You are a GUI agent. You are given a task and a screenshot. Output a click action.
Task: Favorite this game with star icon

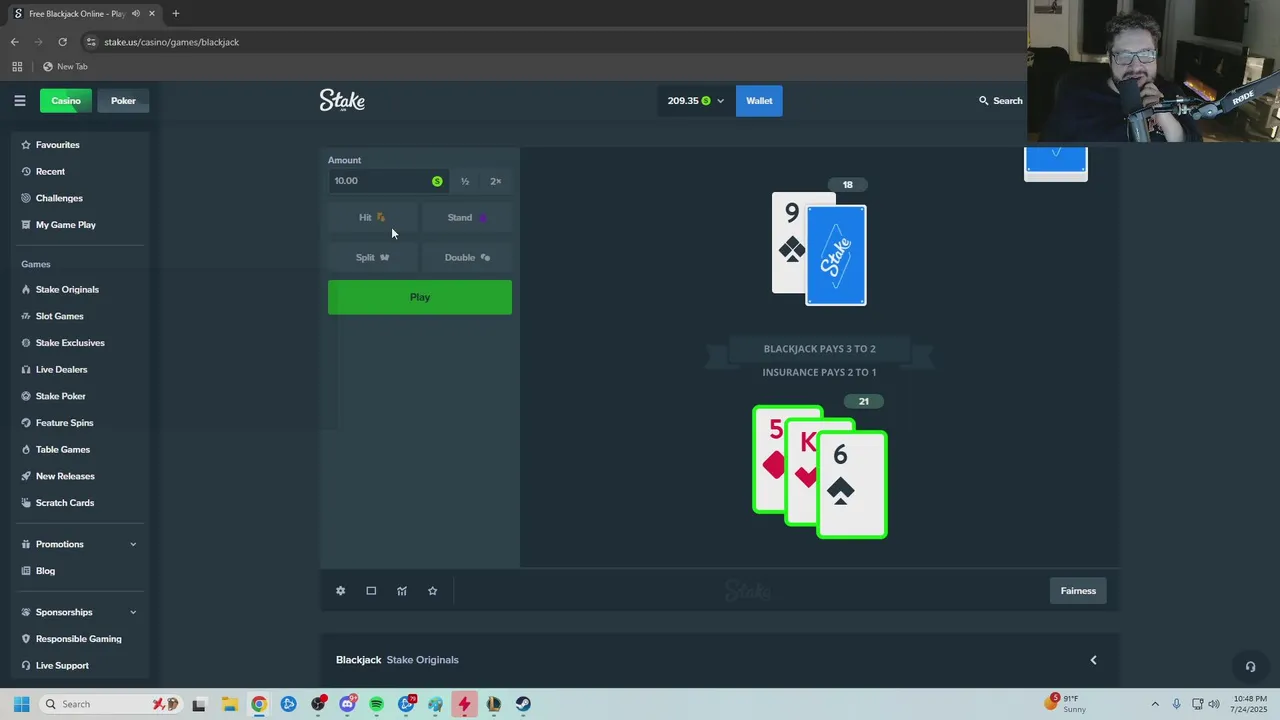coord(433,591)
